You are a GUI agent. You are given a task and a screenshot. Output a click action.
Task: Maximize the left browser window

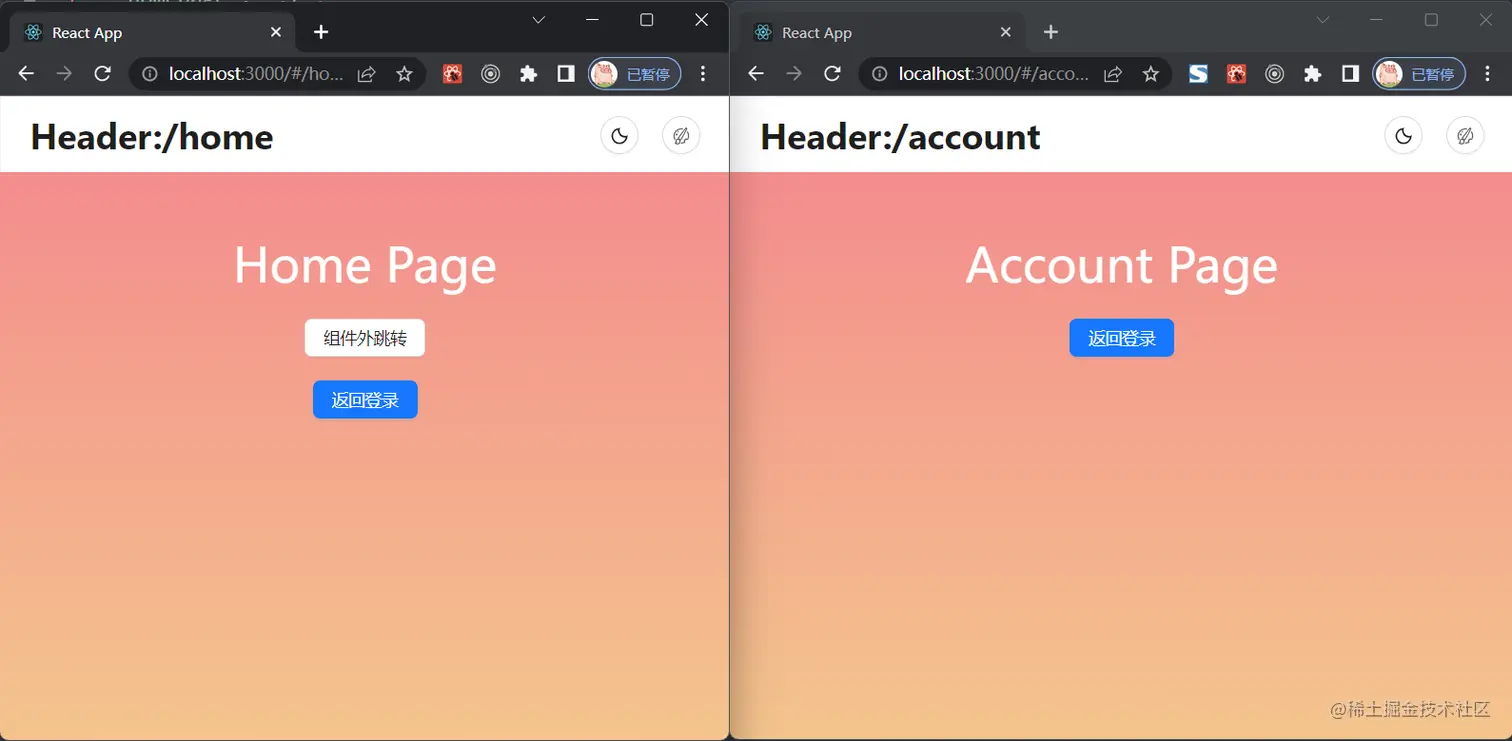[x=647, y=20]
